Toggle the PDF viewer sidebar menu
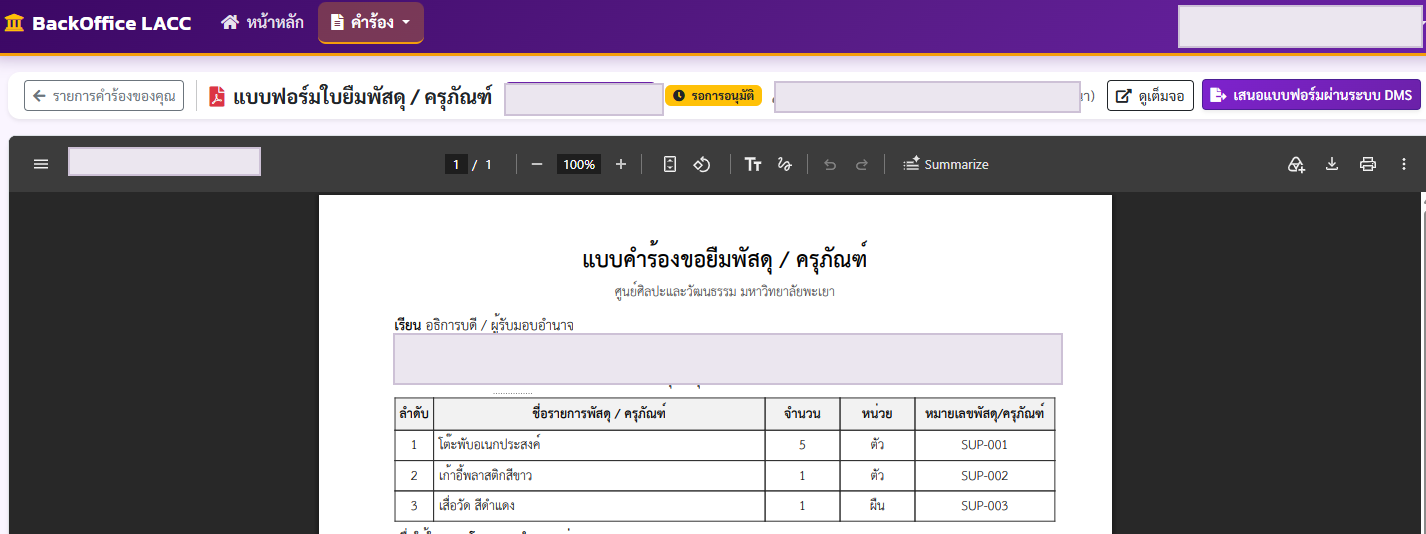1426x534 pixels. [41, 164]
